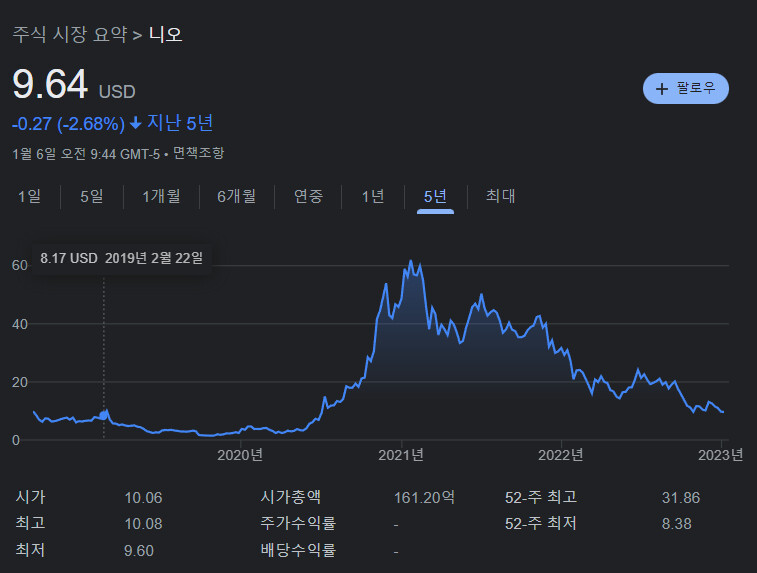Click the 52-week low value 8.38

676,524
